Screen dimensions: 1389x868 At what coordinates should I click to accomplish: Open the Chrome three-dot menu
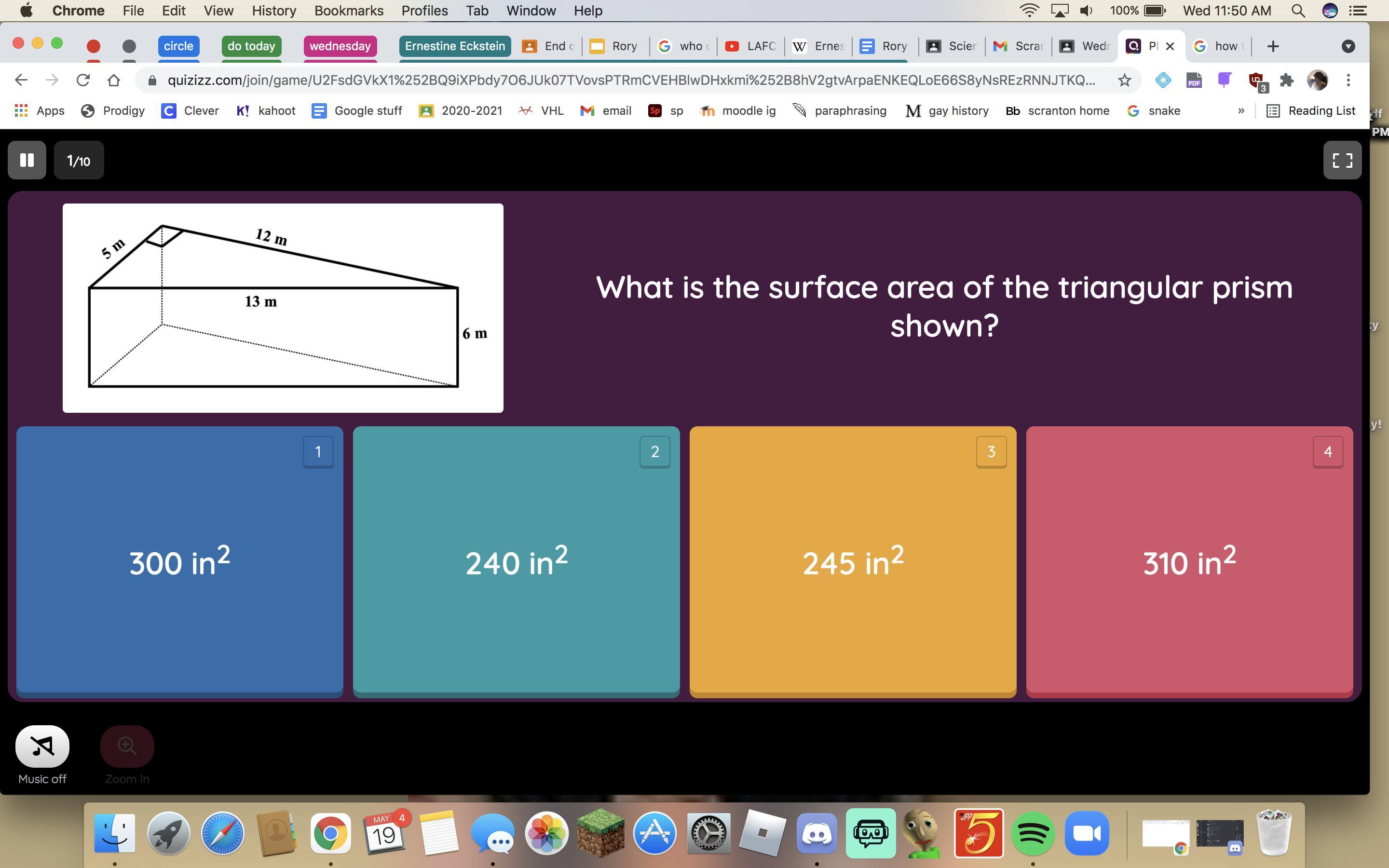coord(1348,81)
